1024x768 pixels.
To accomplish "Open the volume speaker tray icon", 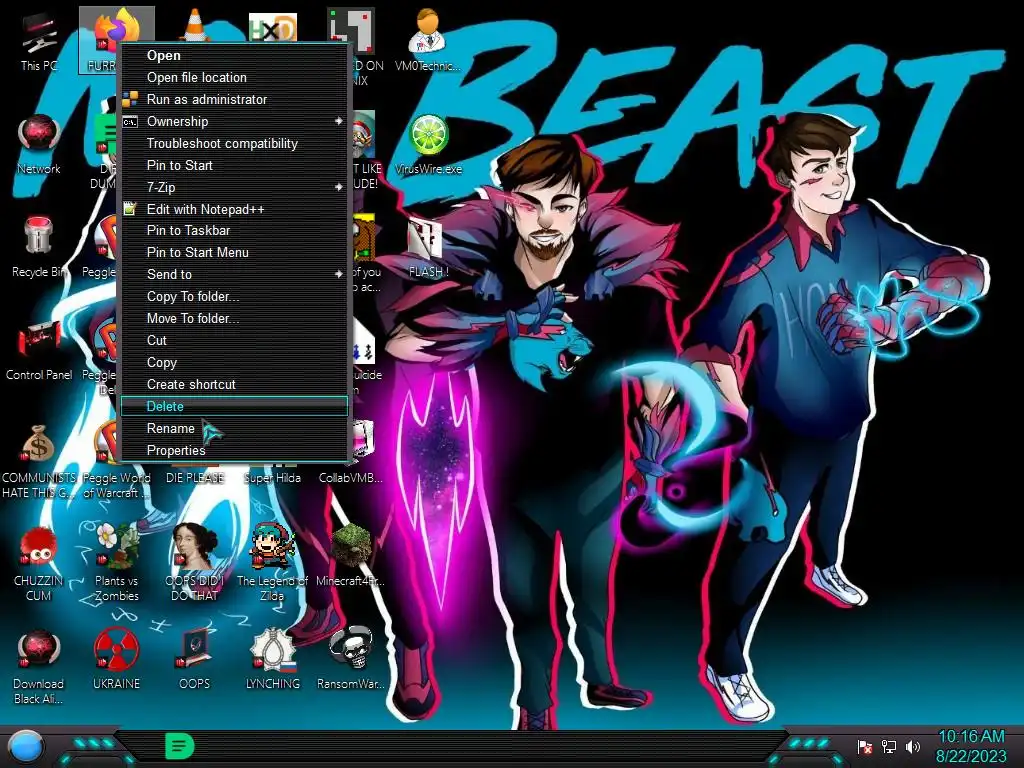I will tap(913, 746).
